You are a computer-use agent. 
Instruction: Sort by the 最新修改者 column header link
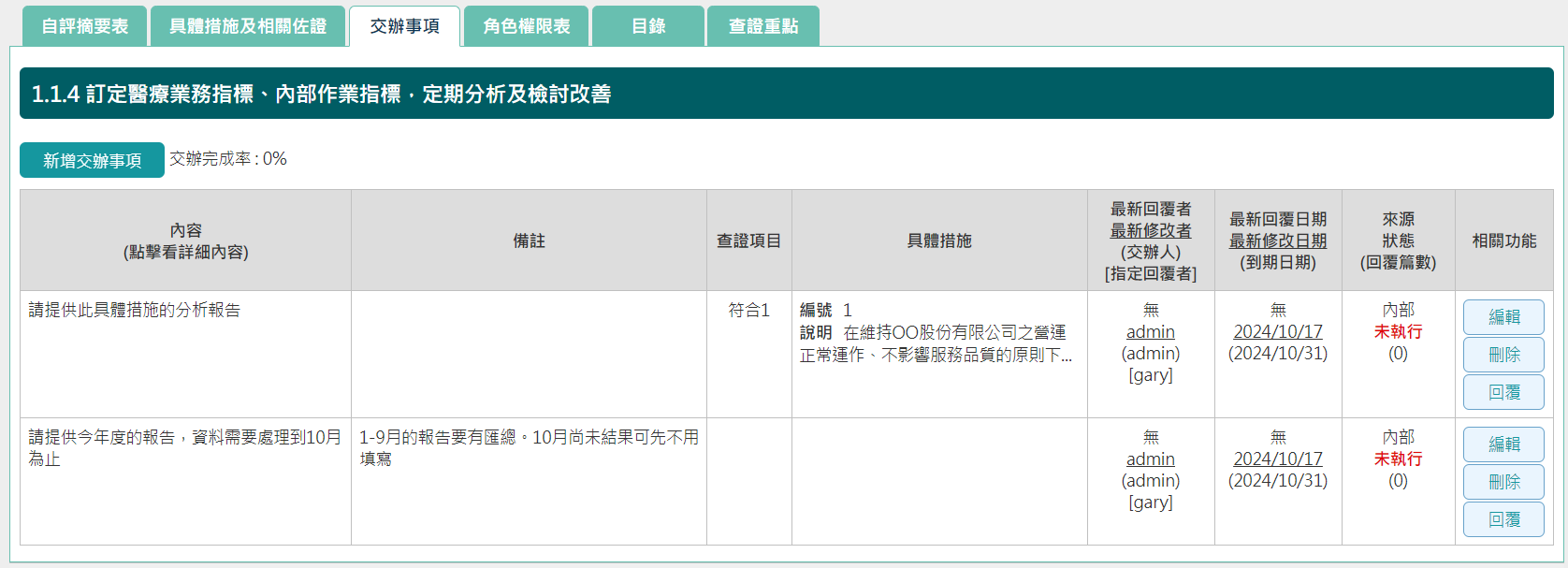[1151, 230]
